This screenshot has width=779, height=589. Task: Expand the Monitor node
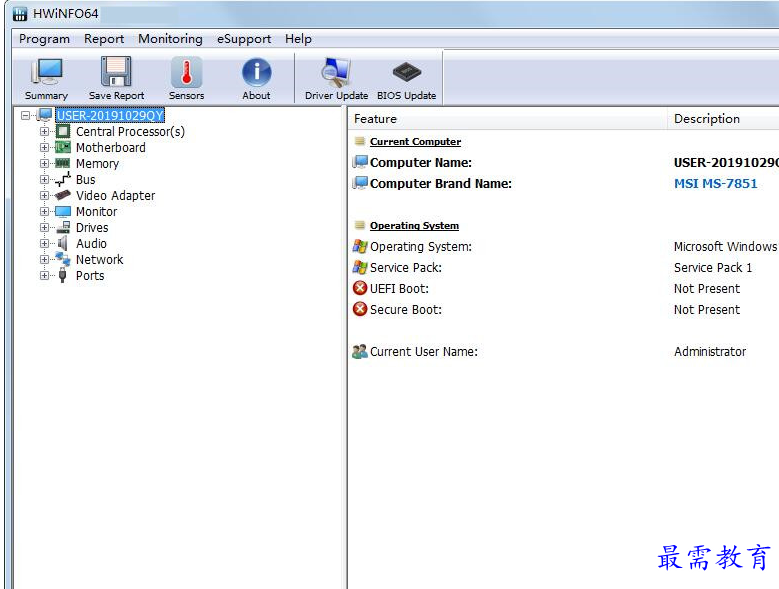[44, 212]
